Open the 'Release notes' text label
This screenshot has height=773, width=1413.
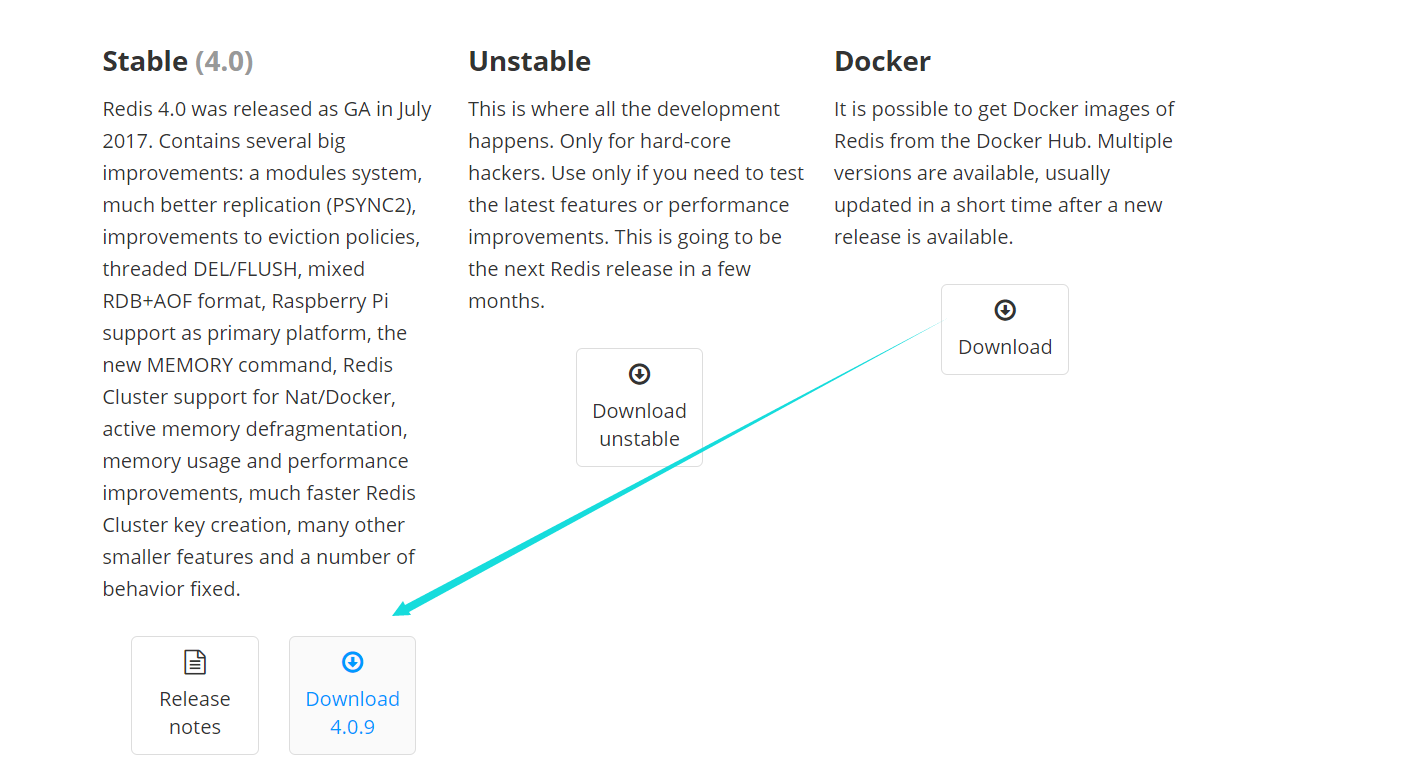(195, 713)
